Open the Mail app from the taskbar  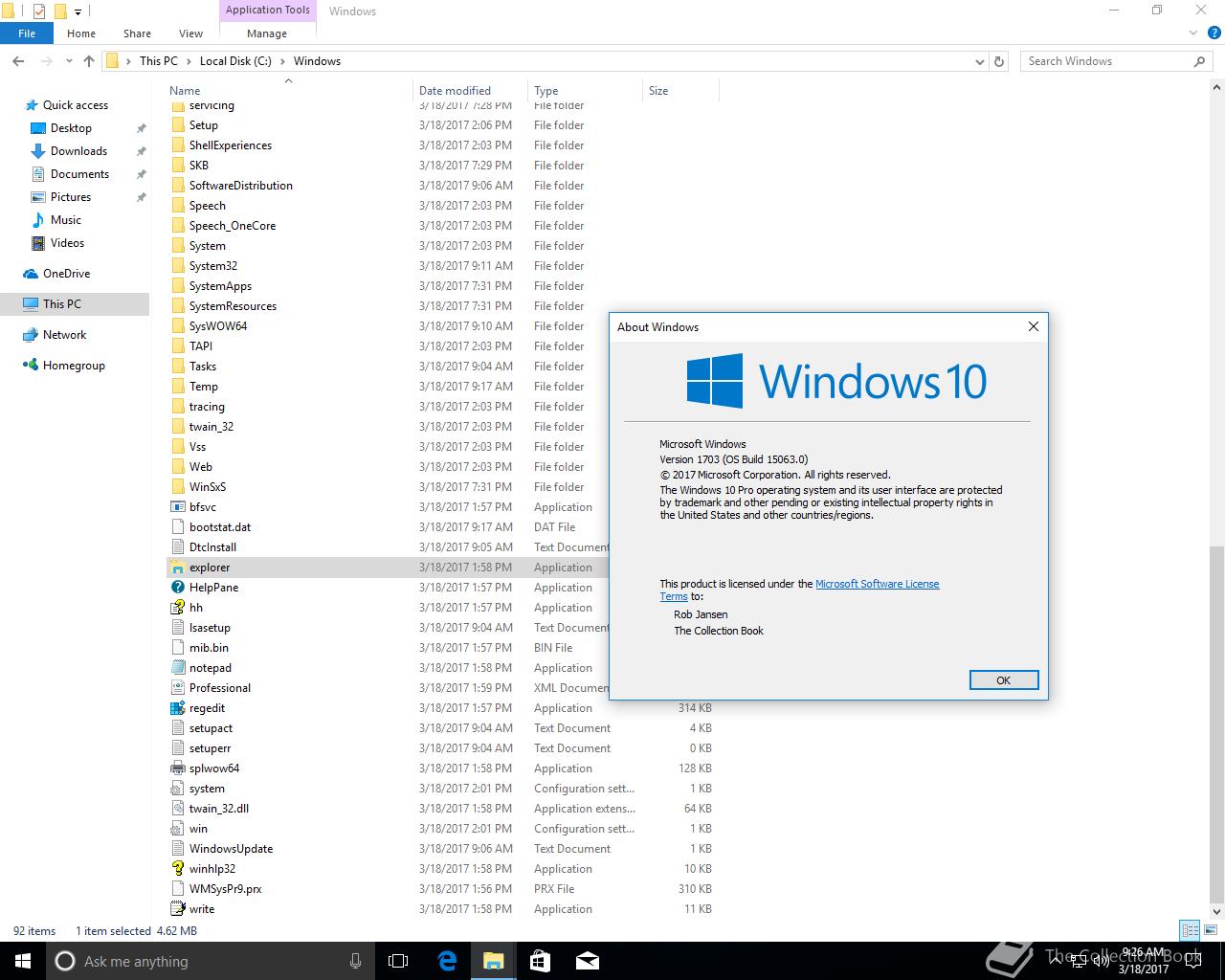587,961
